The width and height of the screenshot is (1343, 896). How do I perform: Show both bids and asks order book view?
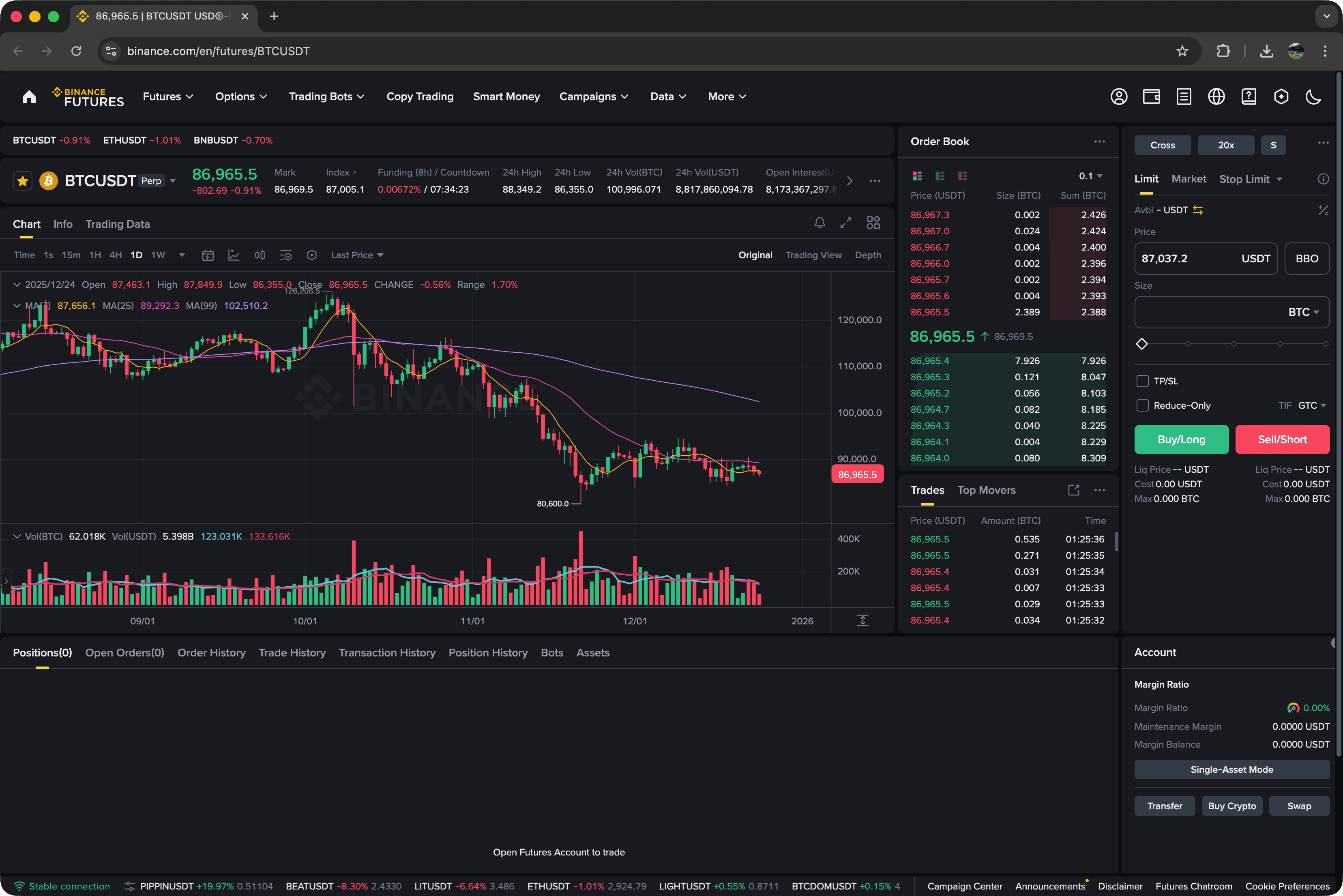pyautogui.click(x=917, y=176)
